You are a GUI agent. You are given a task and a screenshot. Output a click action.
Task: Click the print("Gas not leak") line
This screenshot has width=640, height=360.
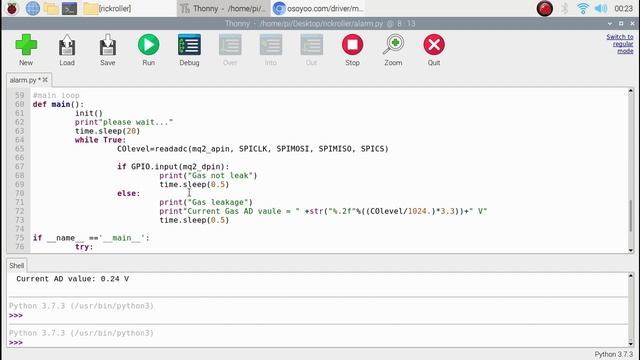point(208,176)
